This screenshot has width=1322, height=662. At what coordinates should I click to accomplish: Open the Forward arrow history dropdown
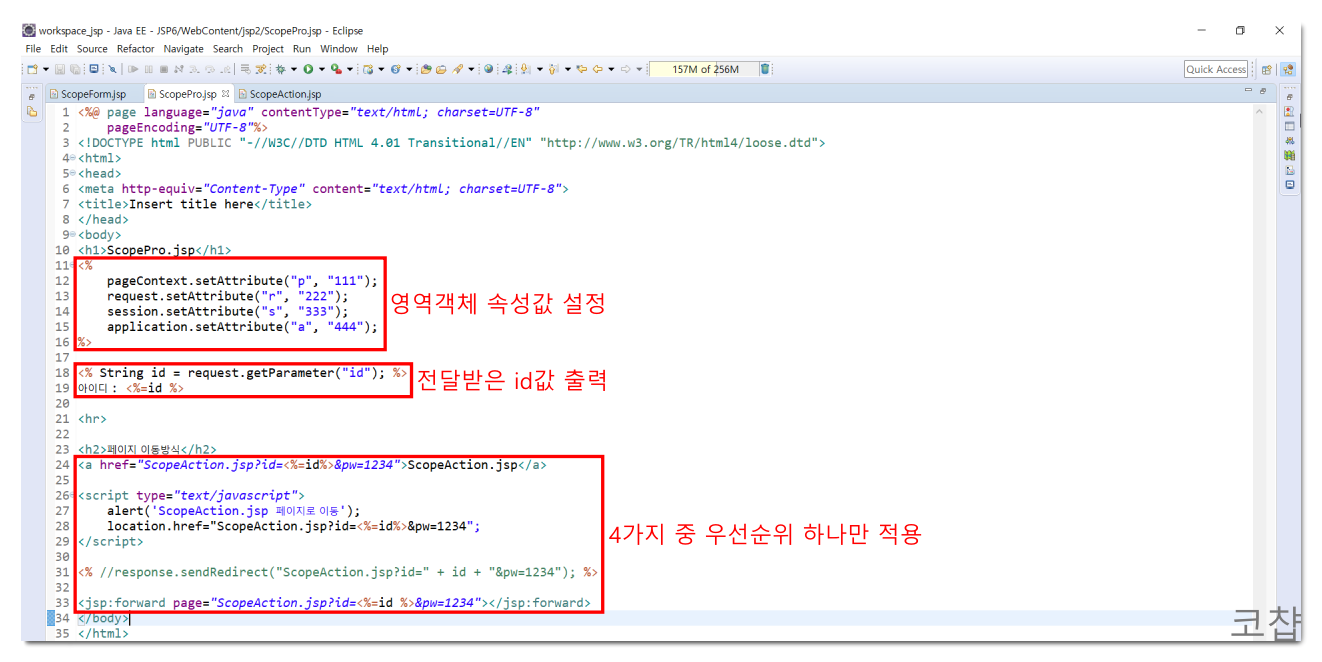(640, 70)
